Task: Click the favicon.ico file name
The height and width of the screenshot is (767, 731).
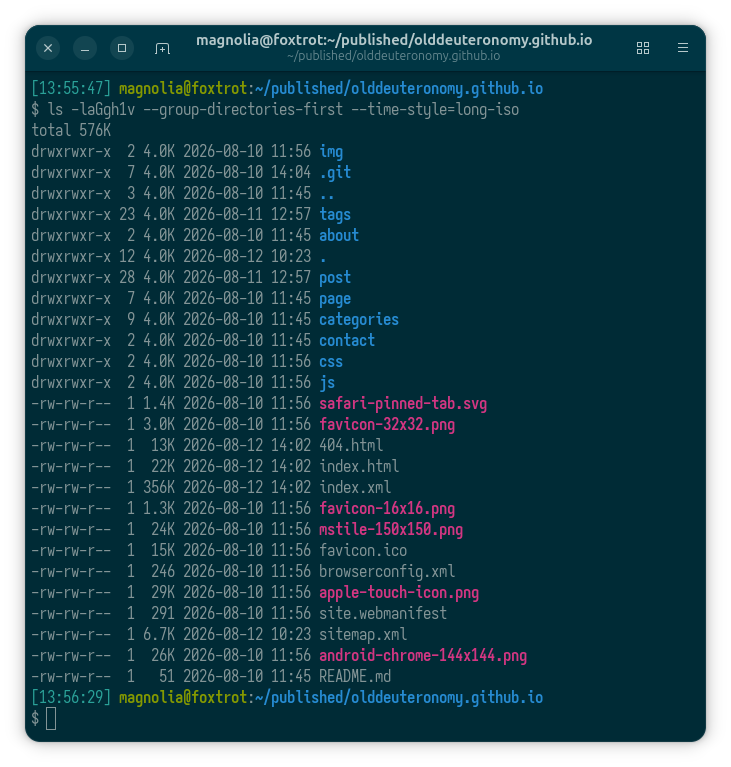Action: pos(363,551)
